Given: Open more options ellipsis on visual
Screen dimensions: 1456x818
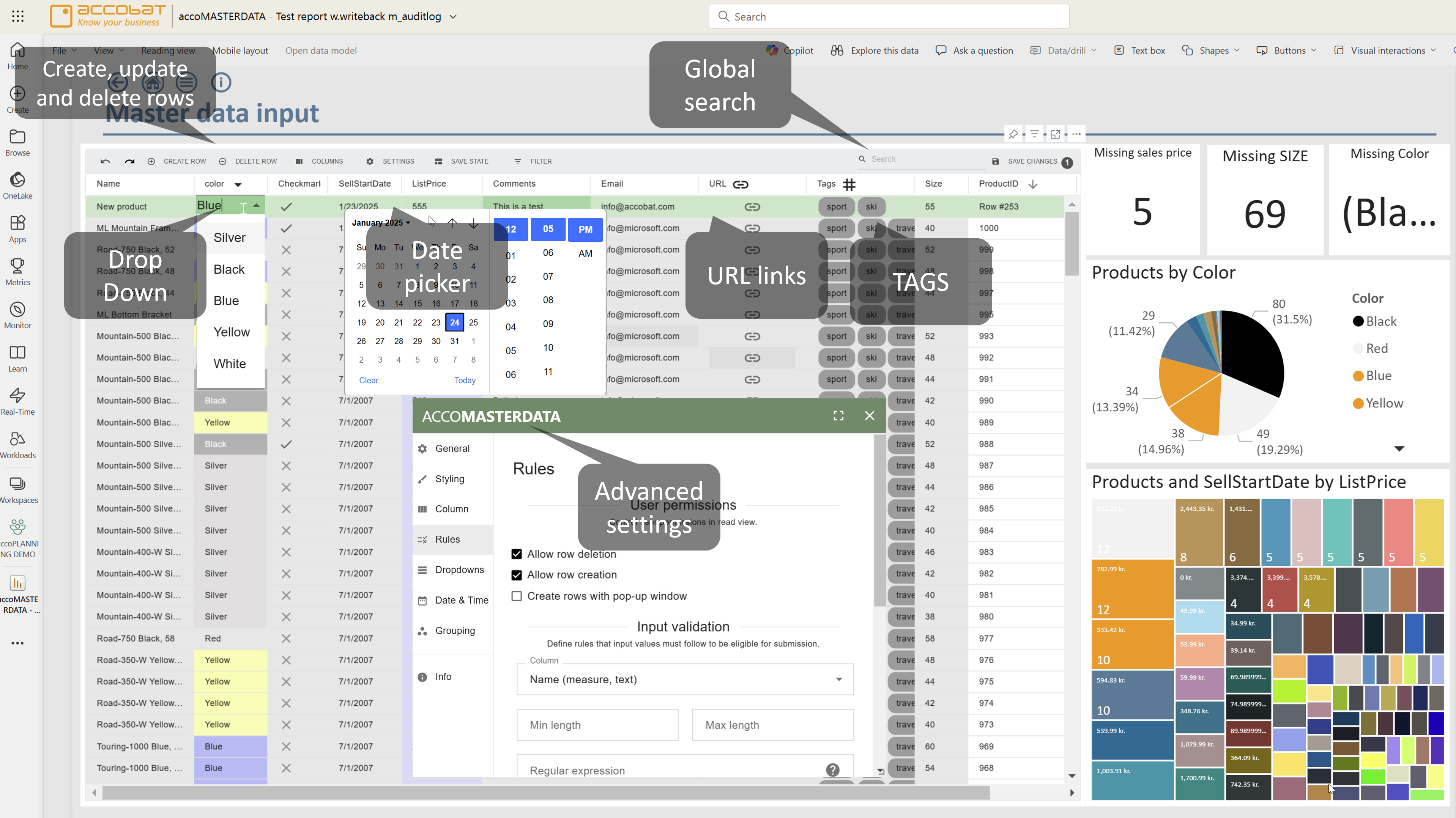Looking at the screenshot, I should (x=1076, y=134).
